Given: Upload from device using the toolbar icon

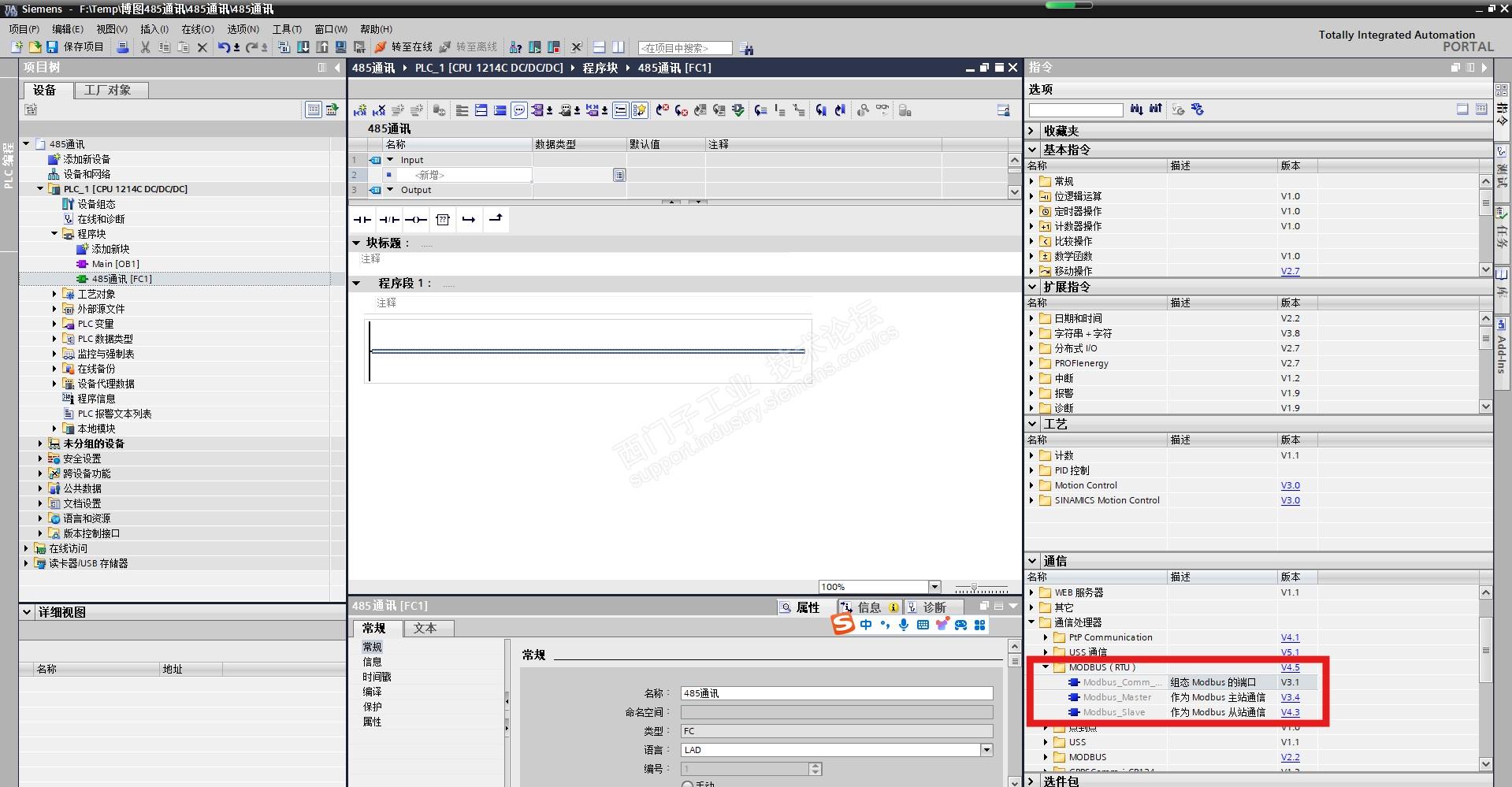Looking at the screenshot, I should [x=322, y=47].
